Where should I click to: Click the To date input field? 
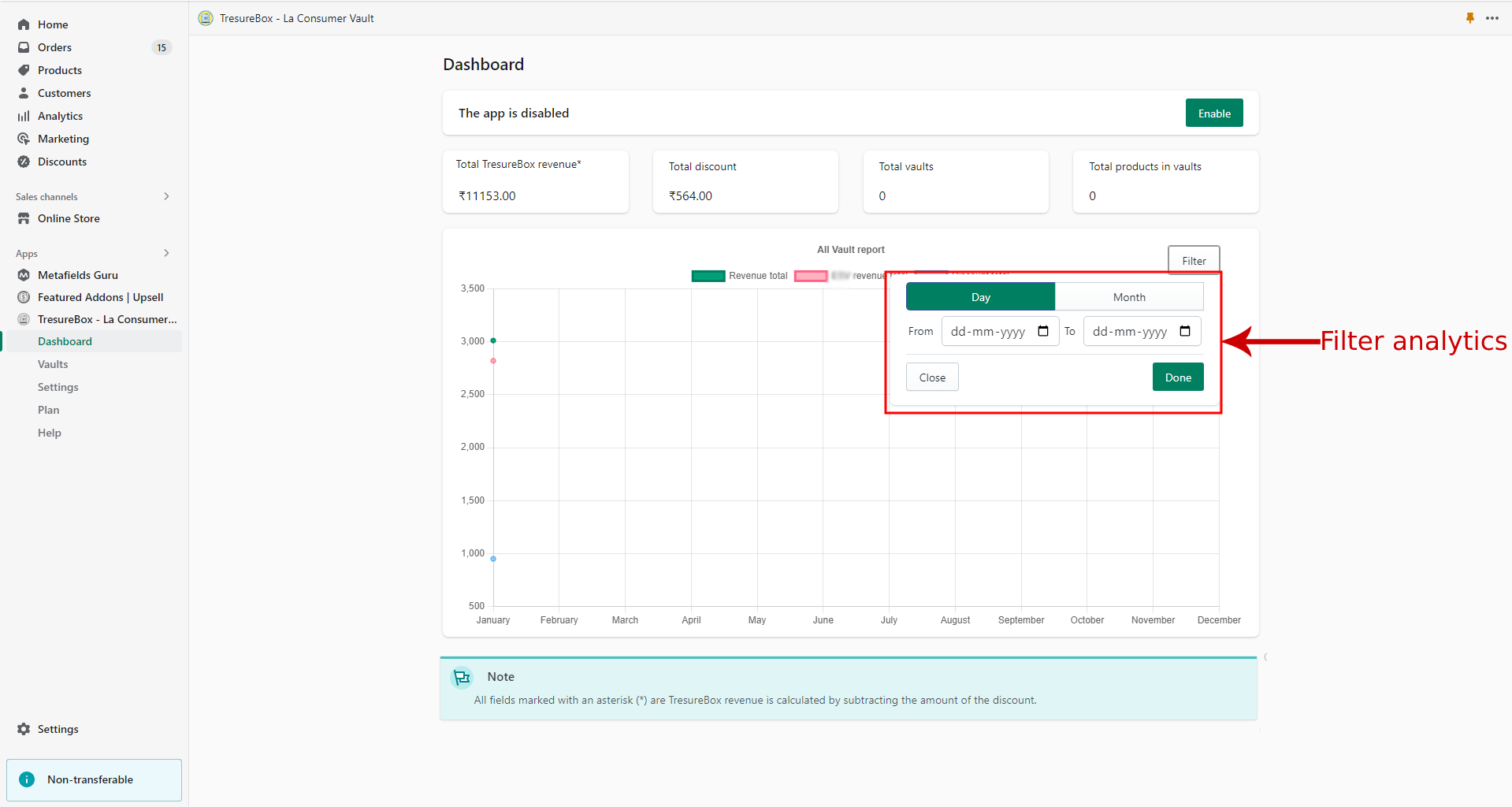(1142, 331)
